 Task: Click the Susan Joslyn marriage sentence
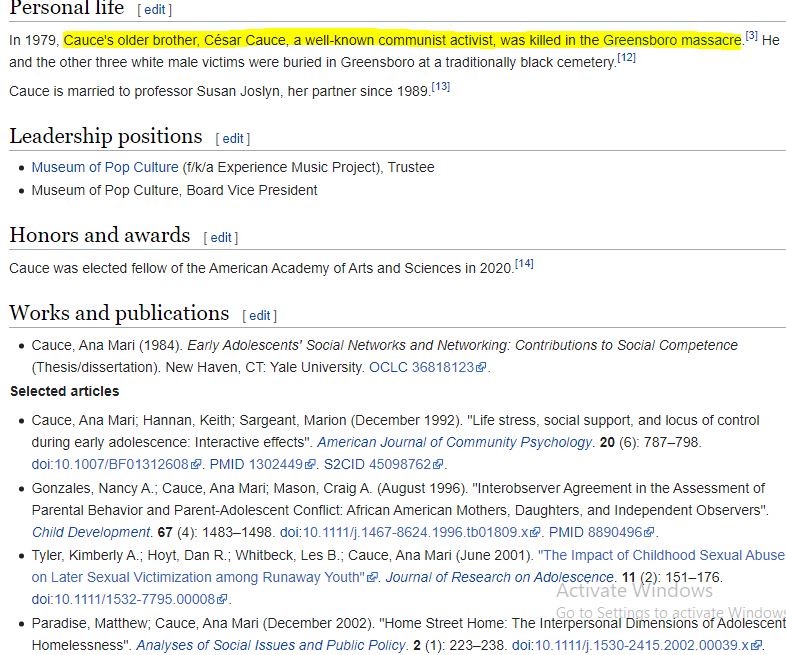point(220,91)
